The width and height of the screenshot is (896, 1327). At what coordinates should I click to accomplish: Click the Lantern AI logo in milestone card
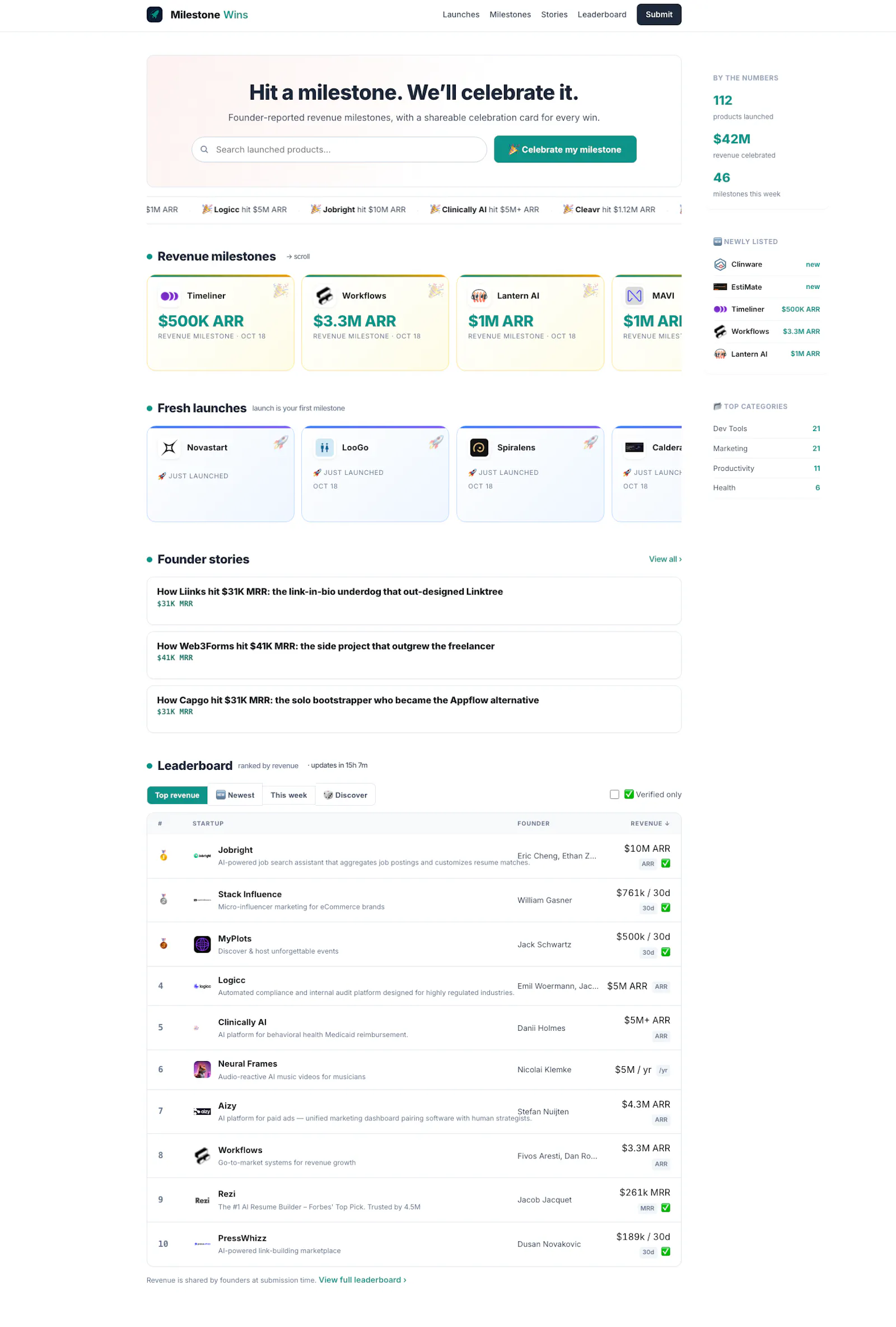click(479, 296)
